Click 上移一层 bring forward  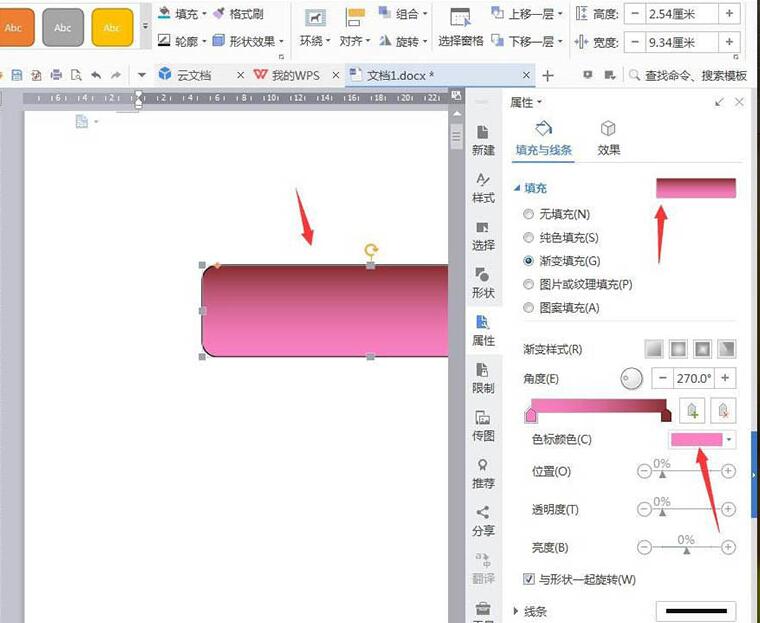pos(527,14)
